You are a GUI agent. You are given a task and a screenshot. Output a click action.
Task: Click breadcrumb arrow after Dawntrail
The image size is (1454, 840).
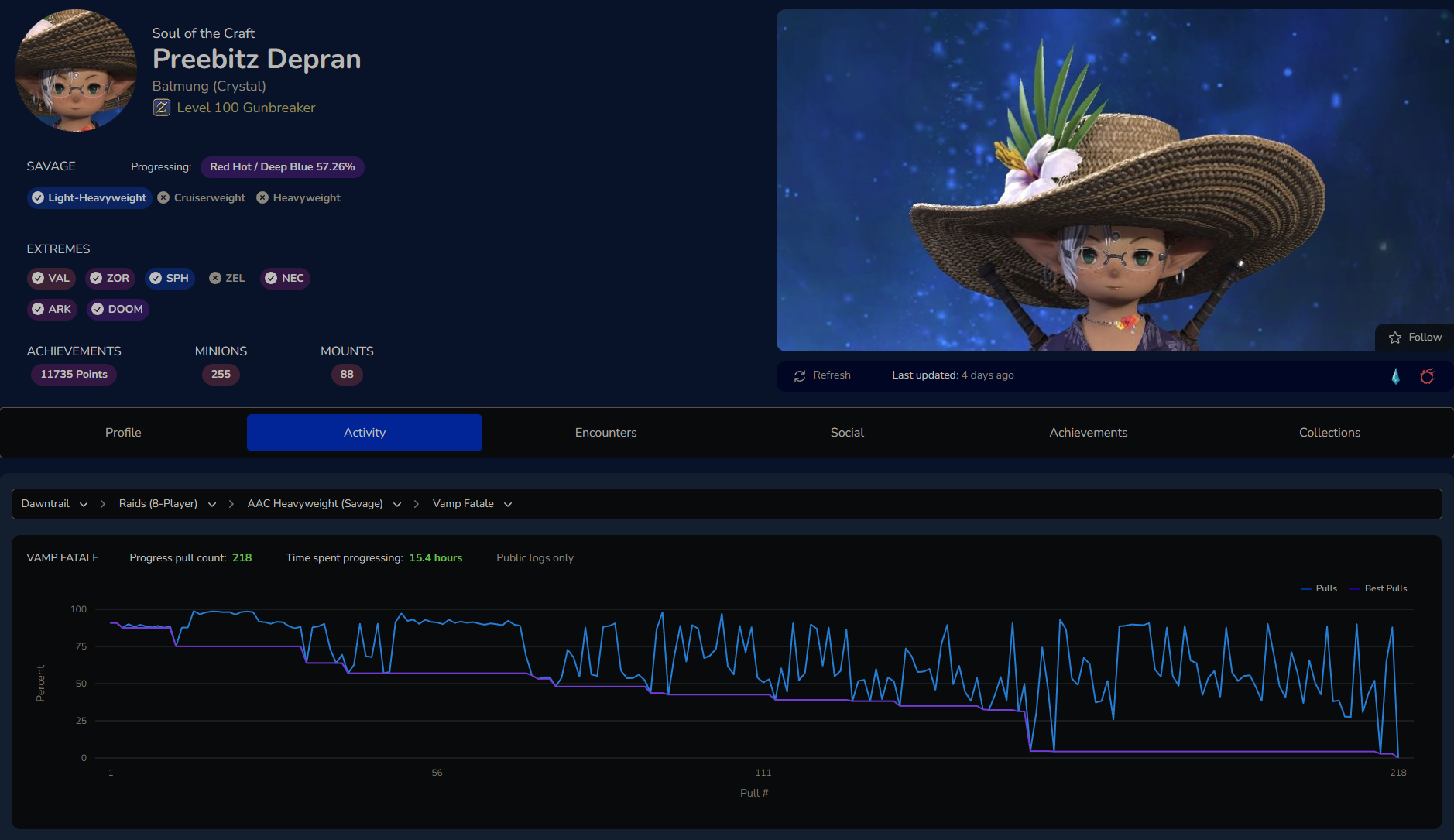103,504
